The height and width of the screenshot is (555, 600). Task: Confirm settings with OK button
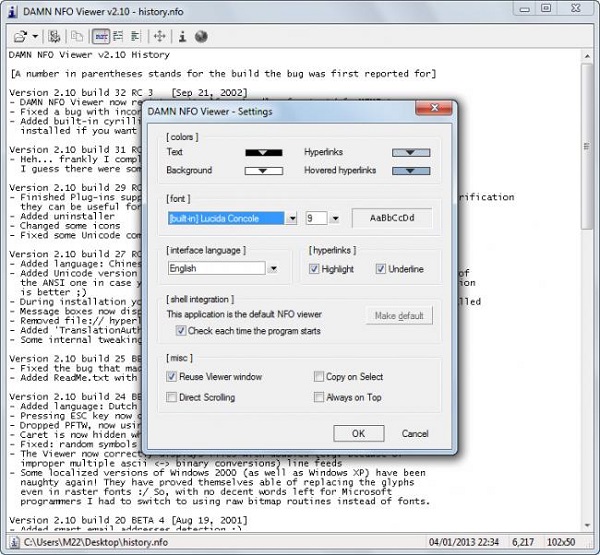click(359, 433)
